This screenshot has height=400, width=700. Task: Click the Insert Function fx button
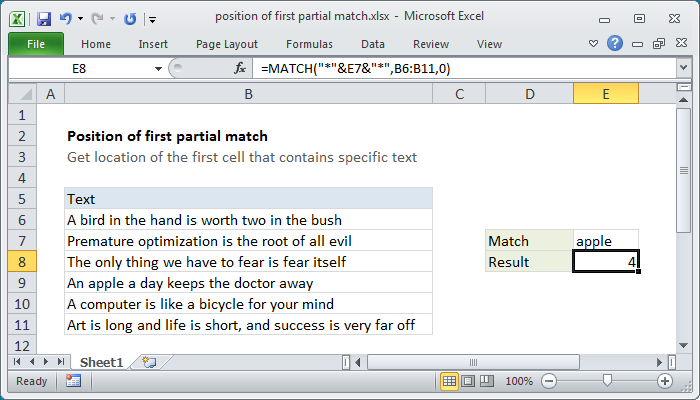[x=240, y=68]
